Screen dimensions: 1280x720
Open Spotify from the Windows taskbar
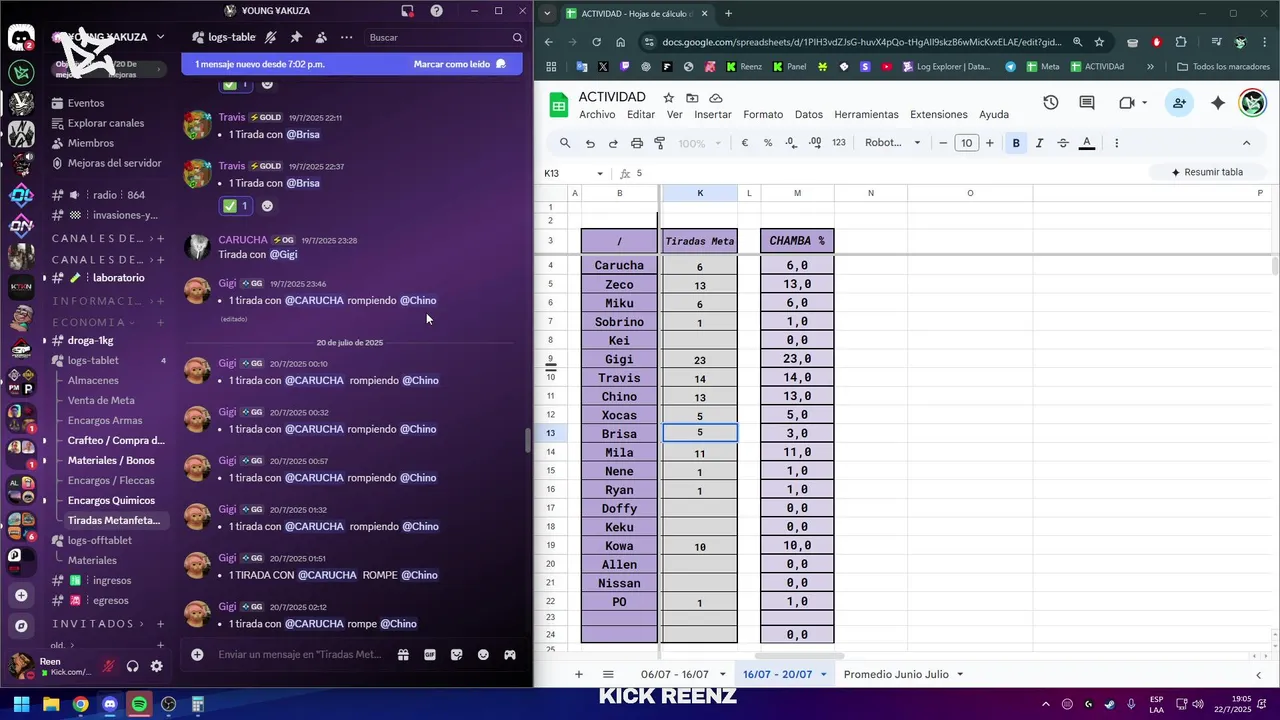pos(139,704)
